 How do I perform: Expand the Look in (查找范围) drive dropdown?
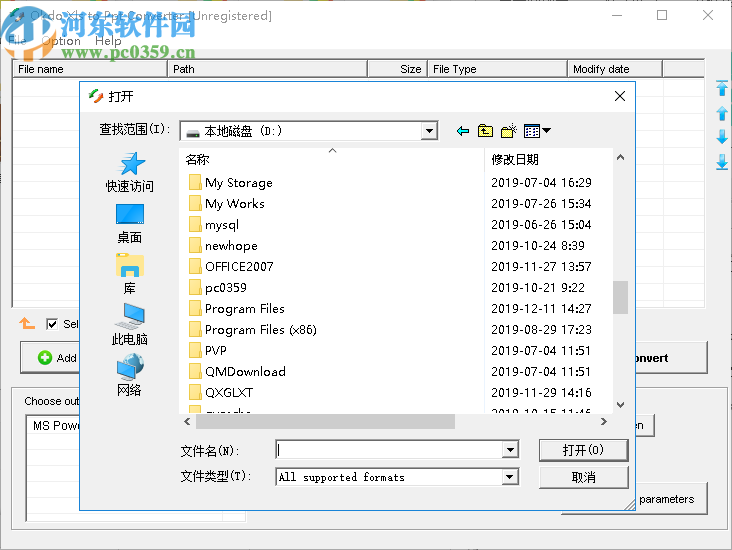429,131
